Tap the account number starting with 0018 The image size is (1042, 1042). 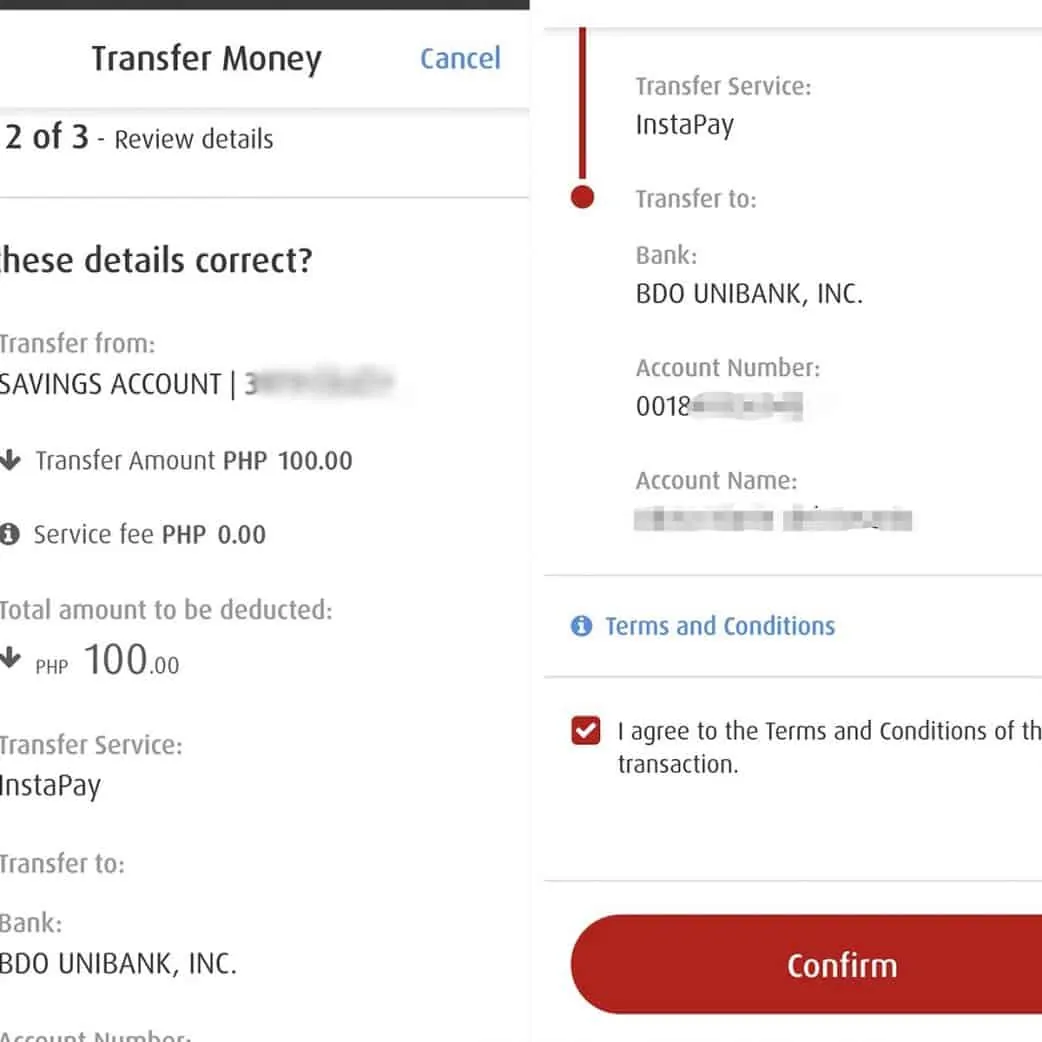click(719, 407)
